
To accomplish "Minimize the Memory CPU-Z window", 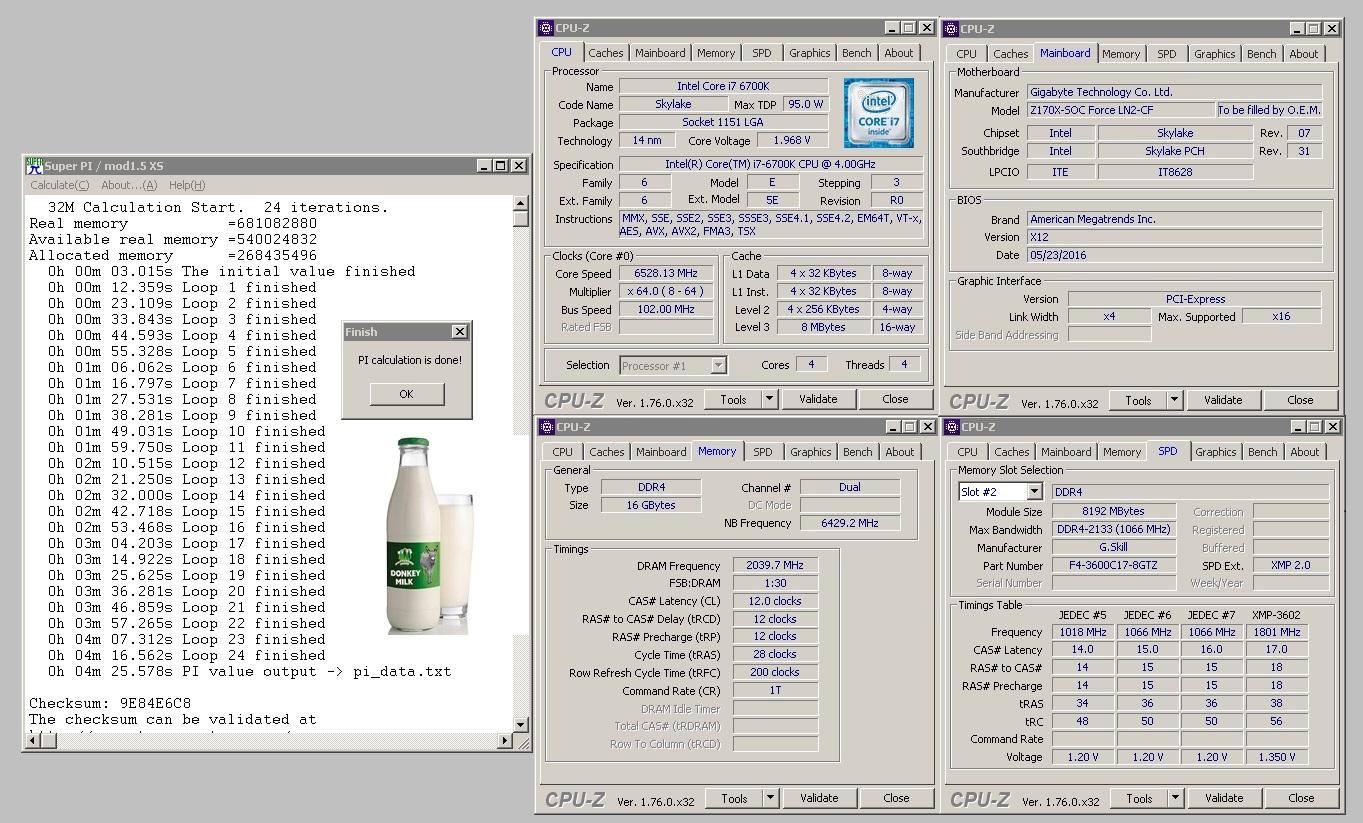I will [x=892, y=427].
